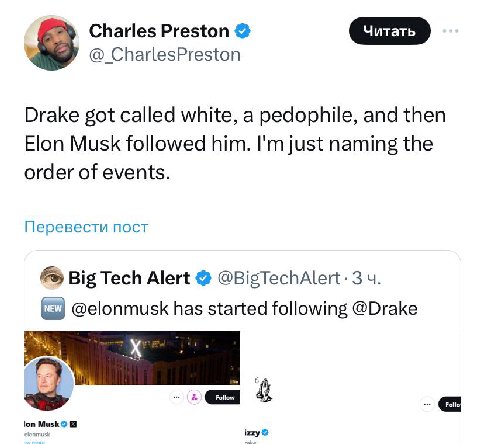Open the ellipsis icon on Drake's profile

[427, 404]
